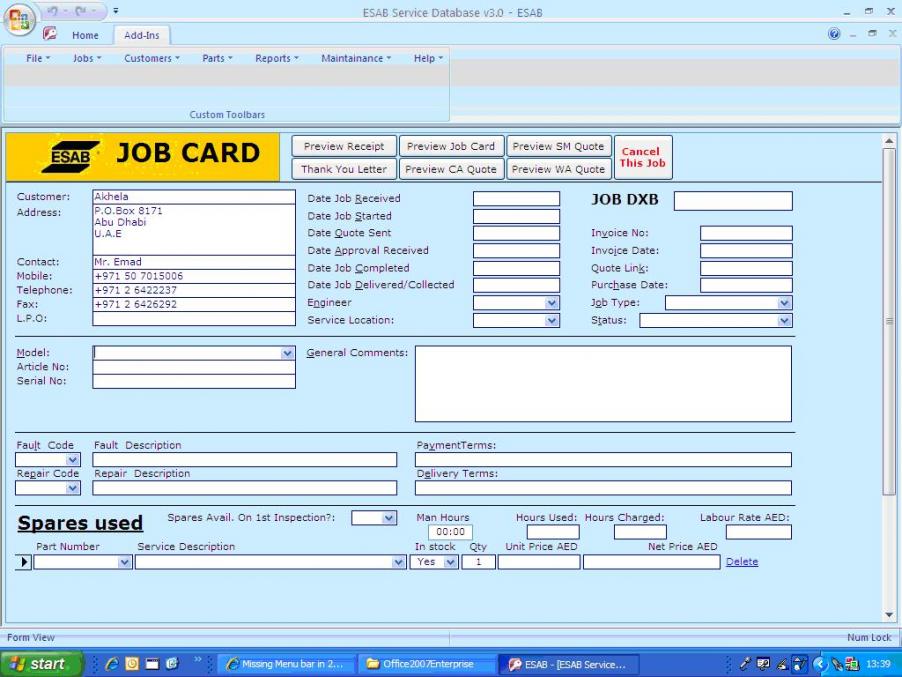902x677 pixels.
Task: Open Spares Avail. On 1st Inspection dropdown
Action: [x=389, y=518]
